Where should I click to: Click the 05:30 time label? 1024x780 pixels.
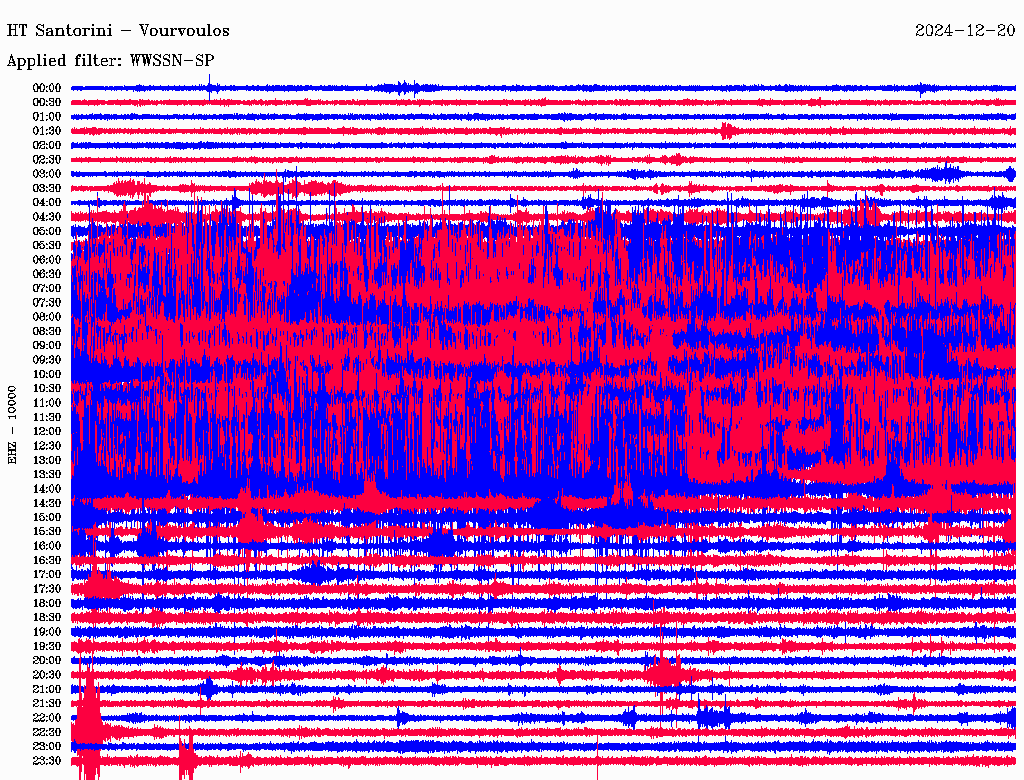(x=47, y=246)
